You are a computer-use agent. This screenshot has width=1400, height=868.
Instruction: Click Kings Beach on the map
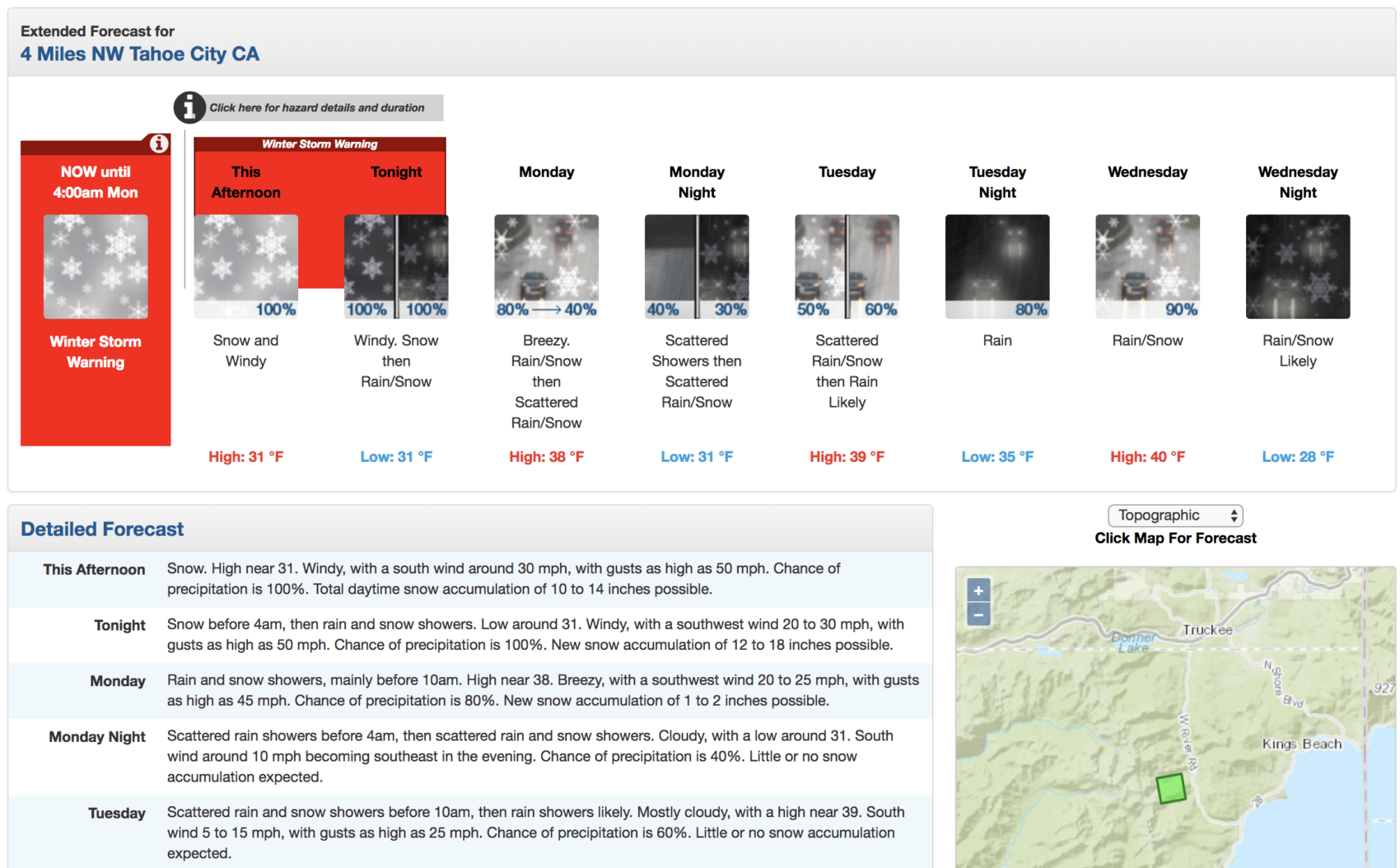pos(1302,744)
